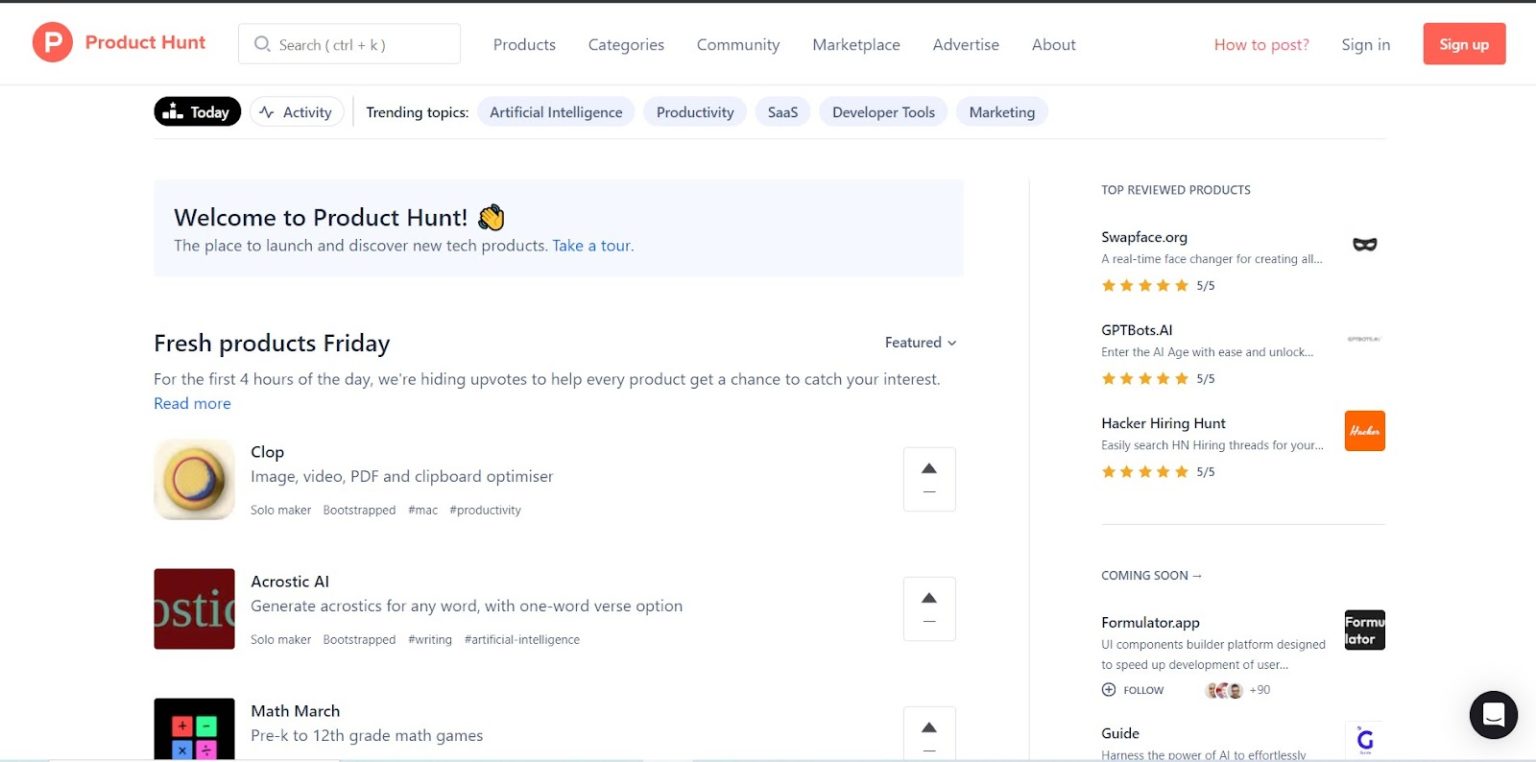Click the Clop product icon
1536x762 pixels.
(194, 480)
